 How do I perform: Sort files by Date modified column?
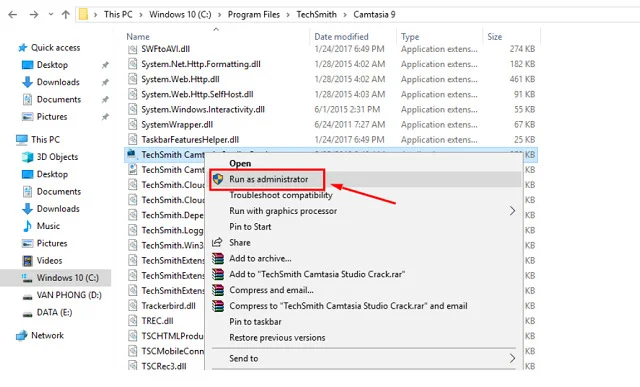point(341,37)
